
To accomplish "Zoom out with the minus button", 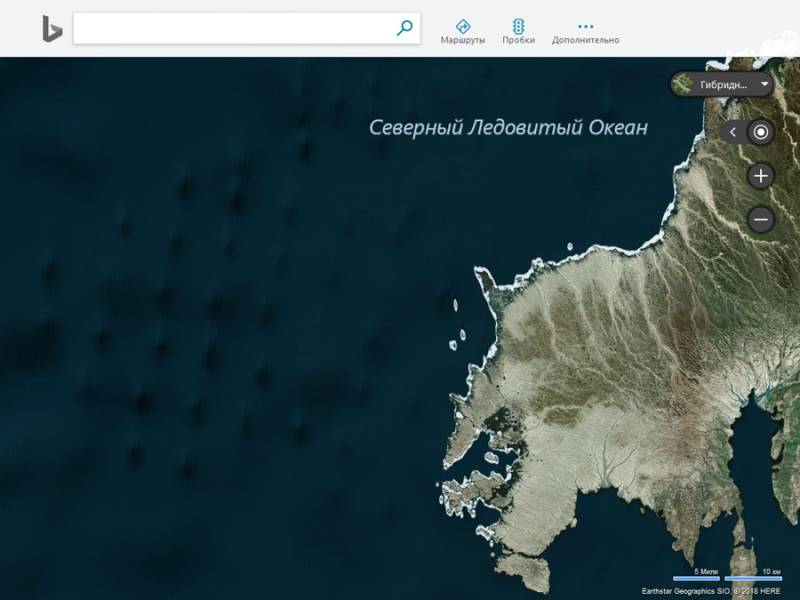I will (x=761, y=219).
